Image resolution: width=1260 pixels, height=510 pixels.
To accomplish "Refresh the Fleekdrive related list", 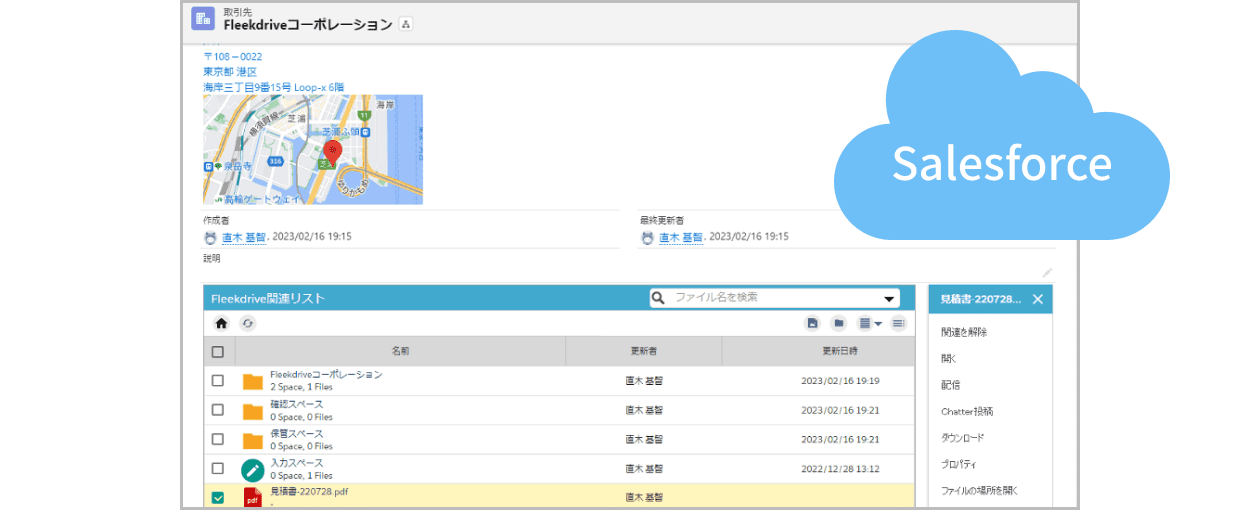I will tap(247, 324).
